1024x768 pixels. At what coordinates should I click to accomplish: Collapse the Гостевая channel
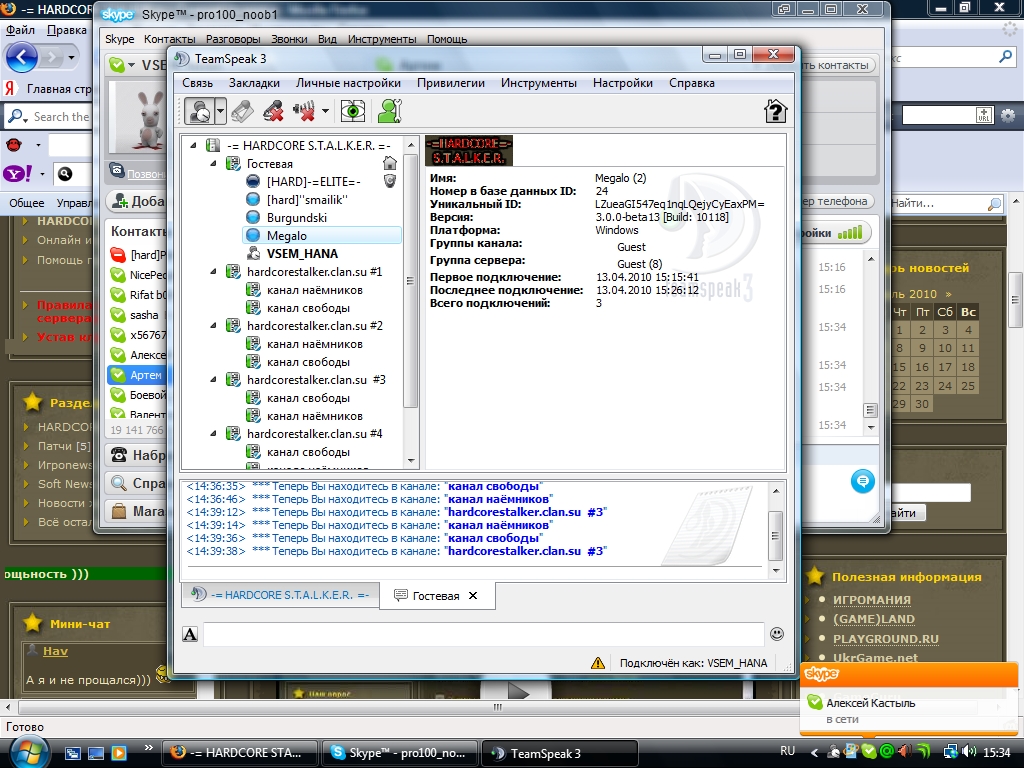213,163
